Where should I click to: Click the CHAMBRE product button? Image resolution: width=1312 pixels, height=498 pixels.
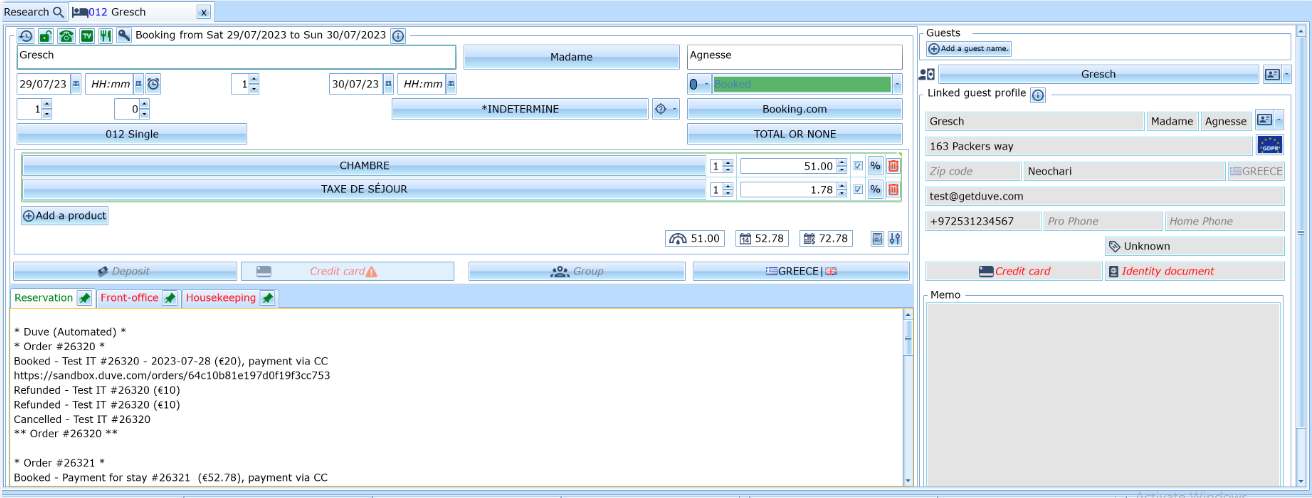click(x=364, y=166)
